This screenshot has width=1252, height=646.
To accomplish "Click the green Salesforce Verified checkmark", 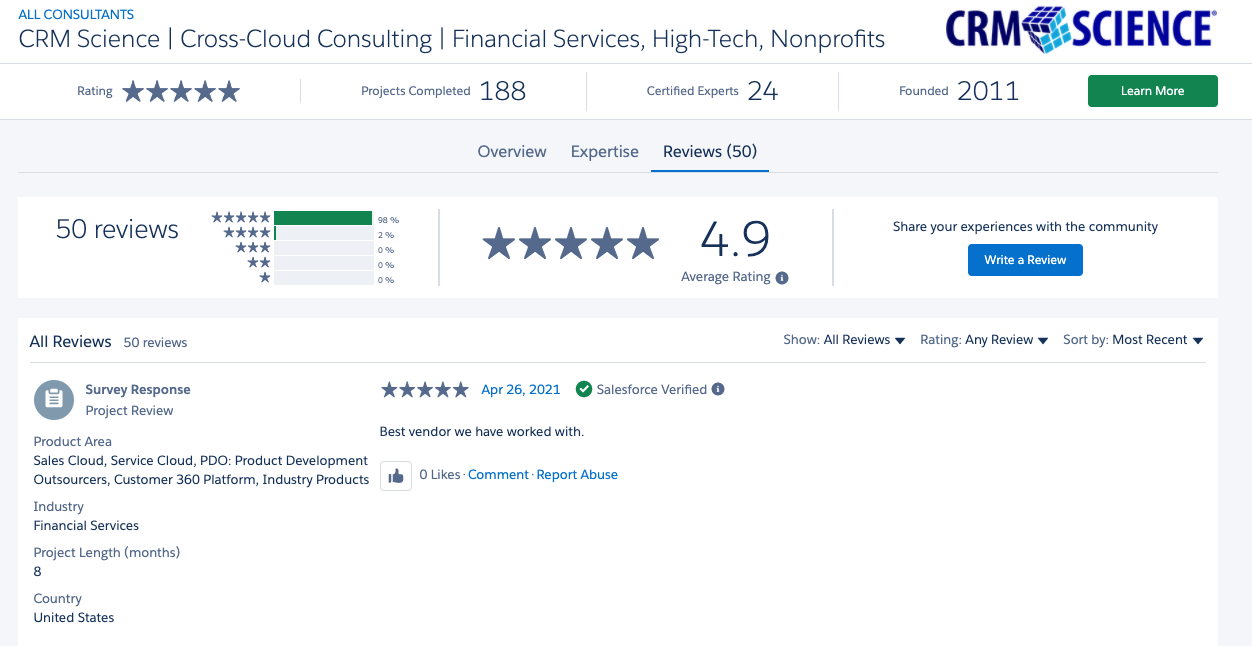I will 584,390.
